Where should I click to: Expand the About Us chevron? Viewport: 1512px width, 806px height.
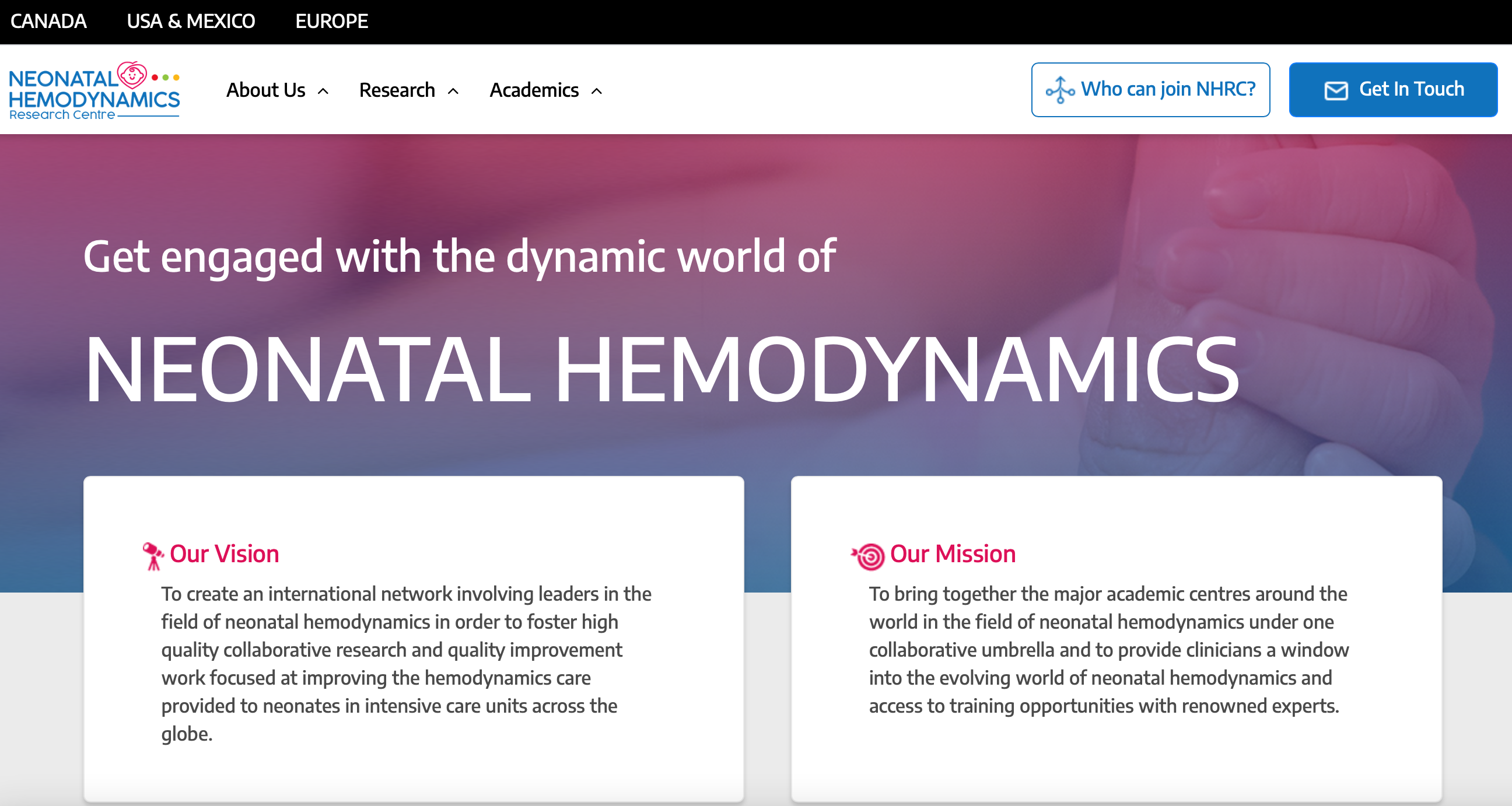click(x=323, y=91)
